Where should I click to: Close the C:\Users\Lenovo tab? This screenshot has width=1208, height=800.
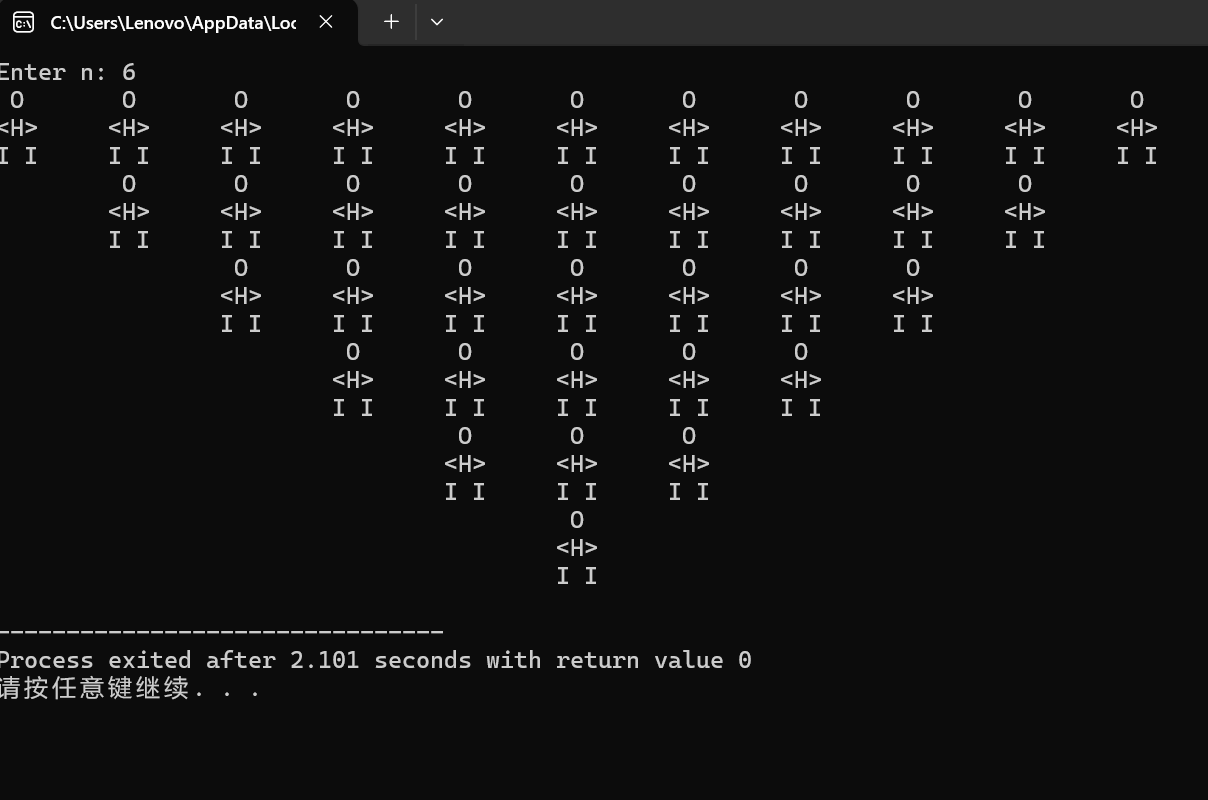click(326, 22)
